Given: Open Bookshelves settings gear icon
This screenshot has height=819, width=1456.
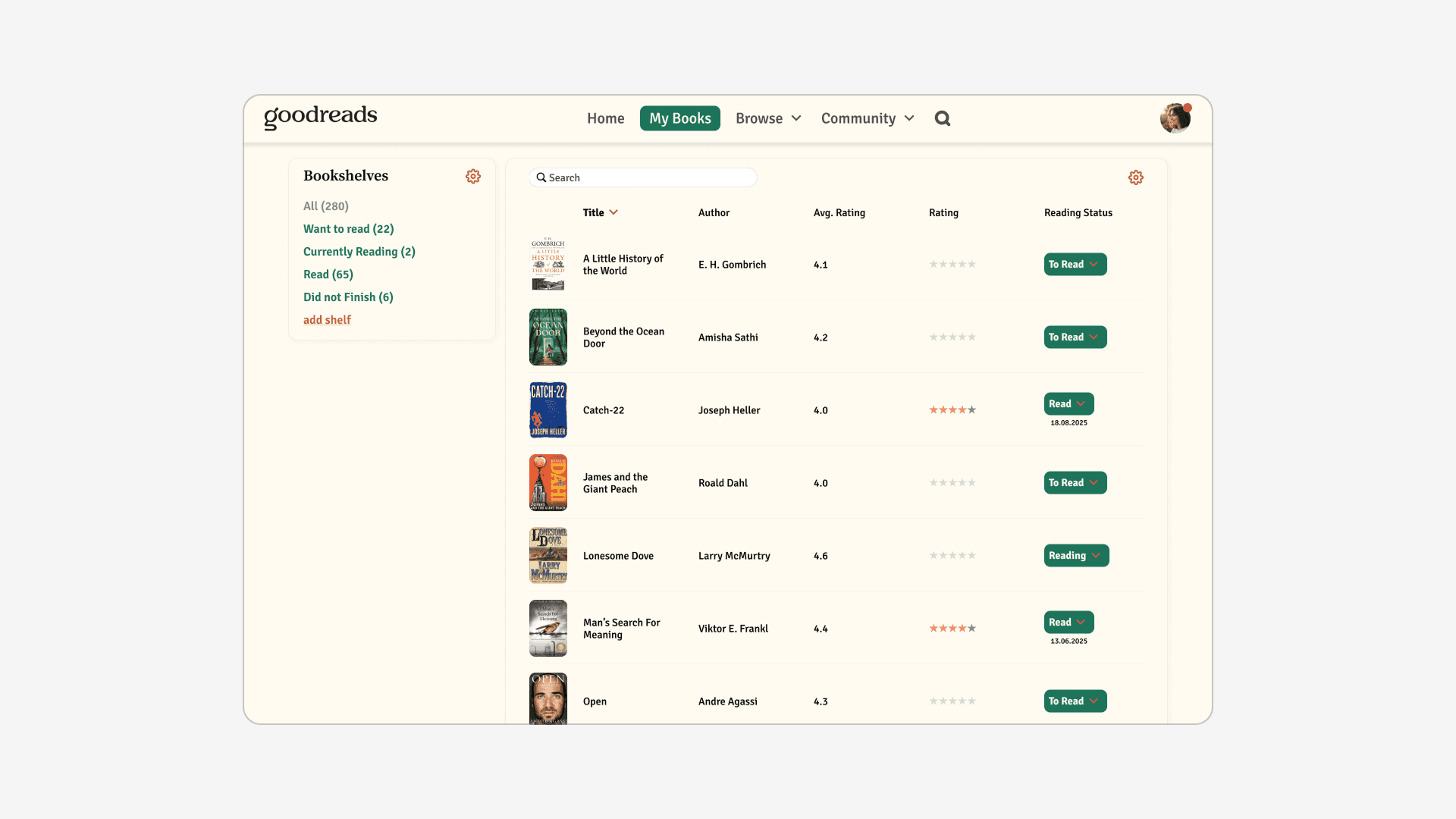Looking at the screenshot, I should tap(473, 176).
